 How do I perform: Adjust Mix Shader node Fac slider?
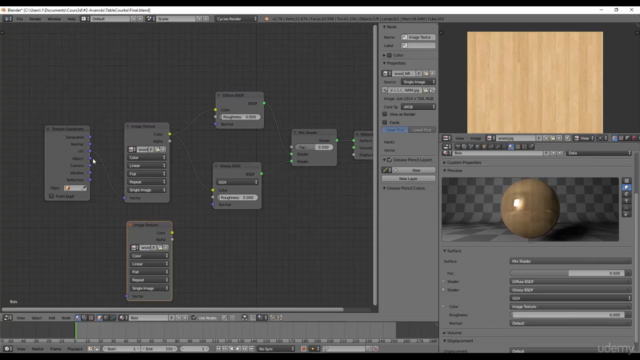[x=314, y=147]
